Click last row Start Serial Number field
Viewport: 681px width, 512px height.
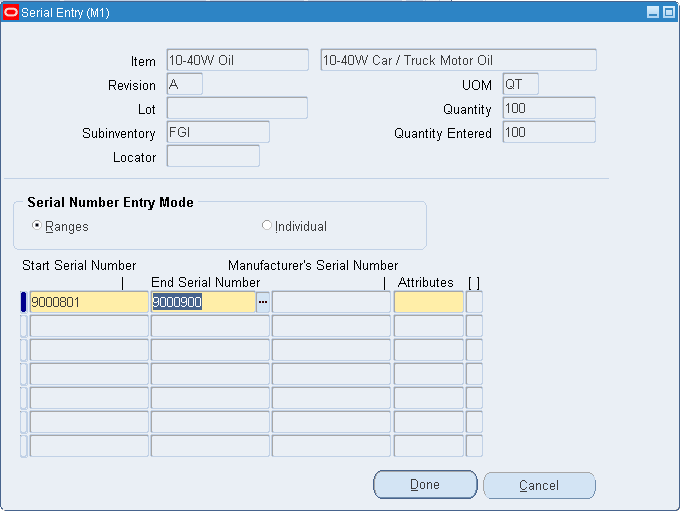pos(89,446)
